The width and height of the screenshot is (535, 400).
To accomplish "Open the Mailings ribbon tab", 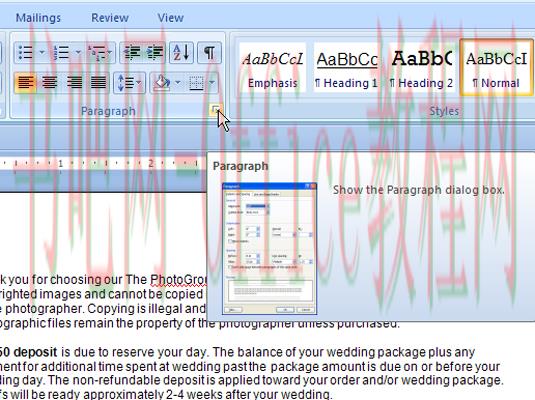I will [38, 18].
